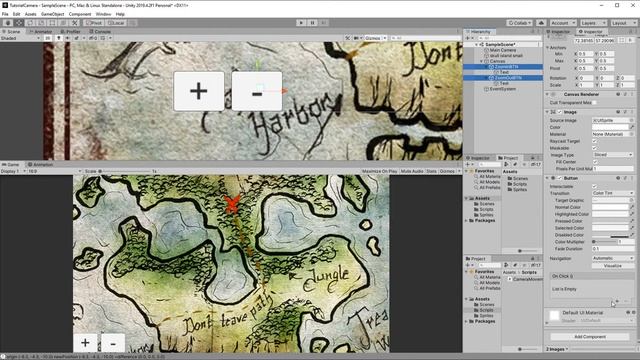
Task: Select the Scale tool in toolbar
Action: point(41,23)
